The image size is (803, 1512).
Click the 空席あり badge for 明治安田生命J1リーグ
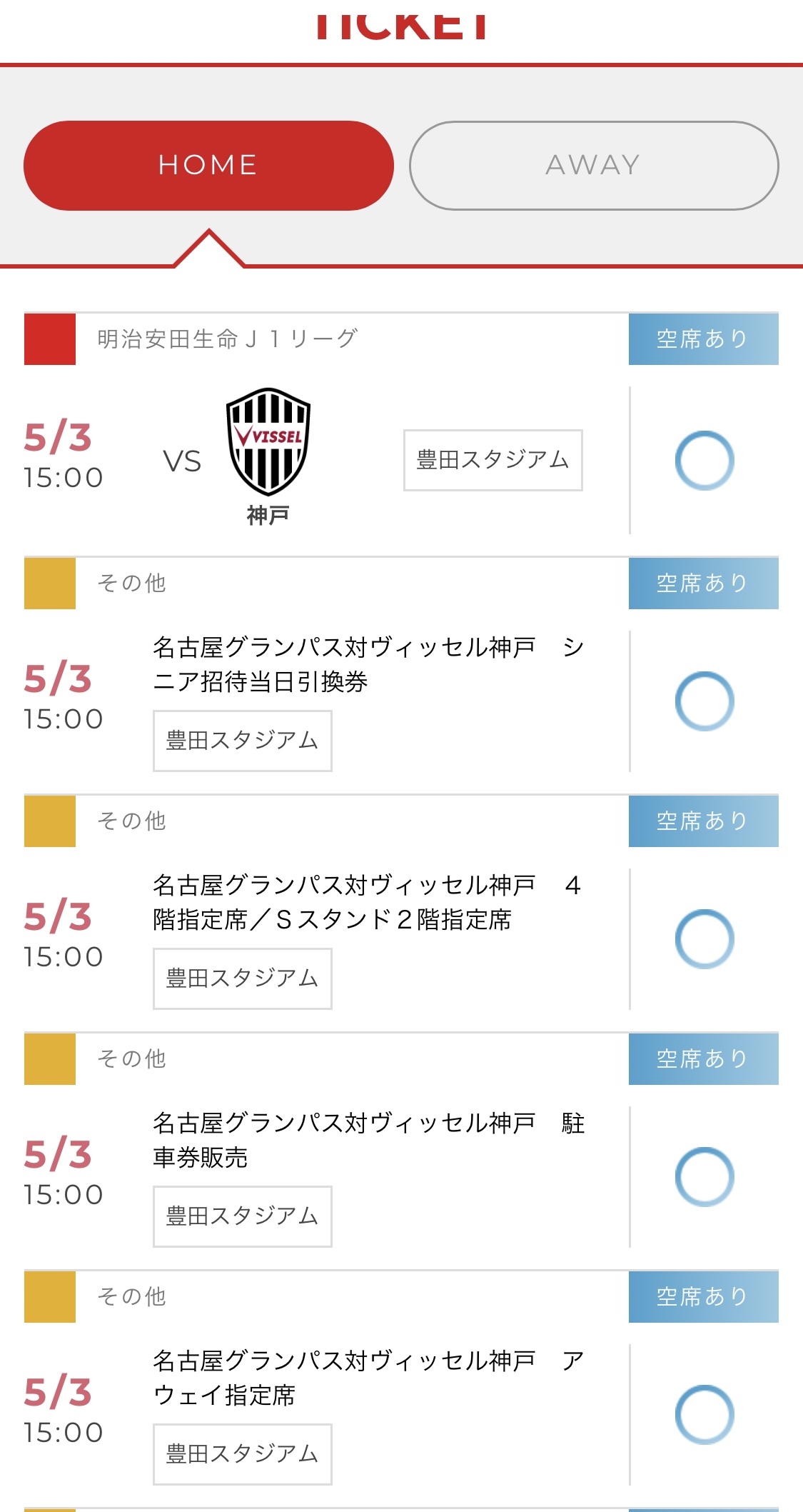coord(703,339)
